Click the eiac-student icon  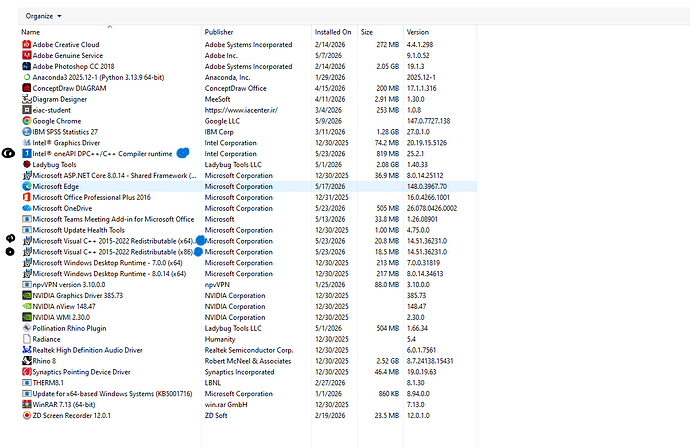(x=27, y=110)
